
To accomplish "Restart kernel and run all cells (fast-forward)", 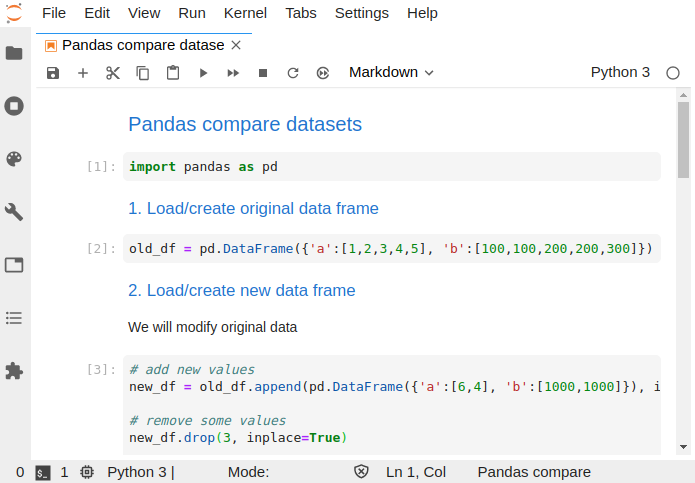I will pos(233,73).
